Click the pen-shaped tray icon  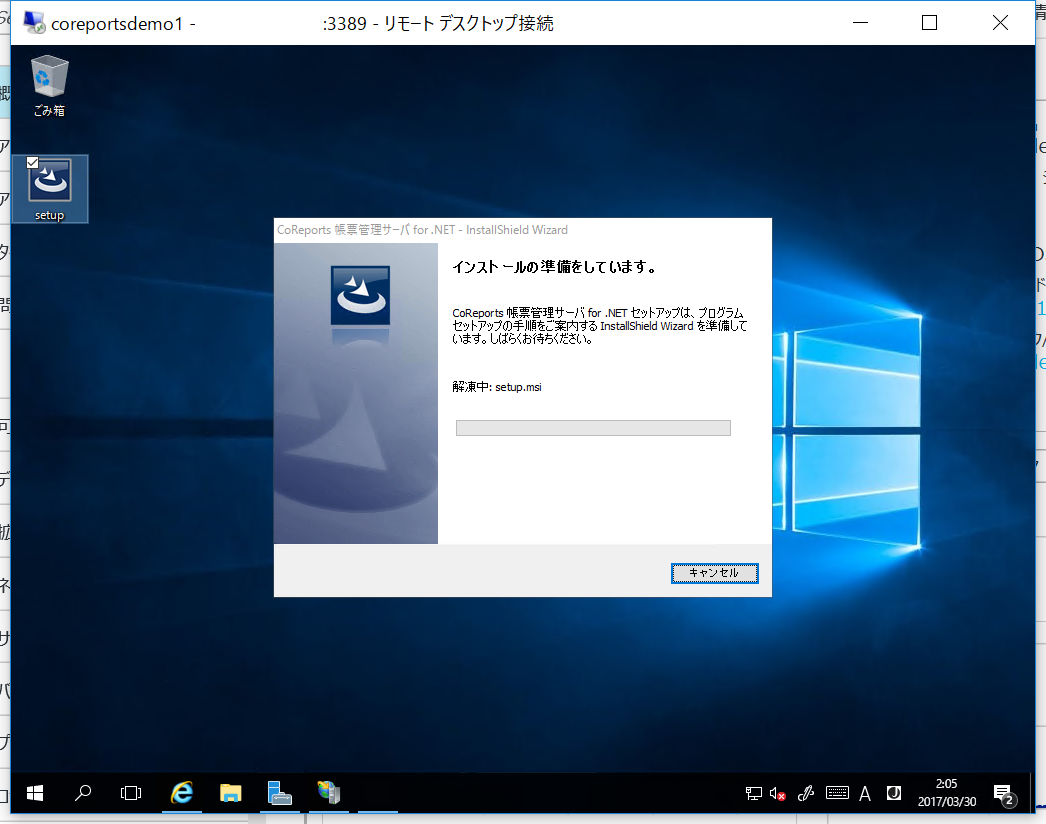pyautogui.click(x=805, y=793)
